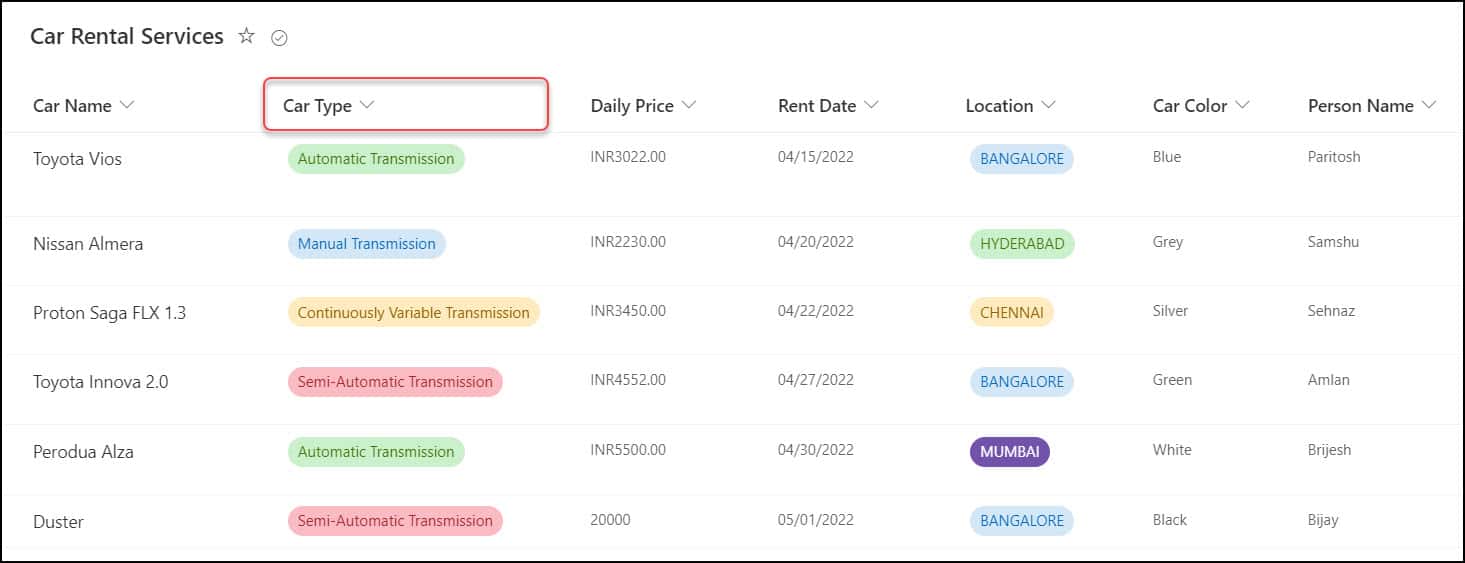Click the favorite star icon beside the title
Image resolution: width=1465 pixels, height=563 pixels.
click(246, 37)
